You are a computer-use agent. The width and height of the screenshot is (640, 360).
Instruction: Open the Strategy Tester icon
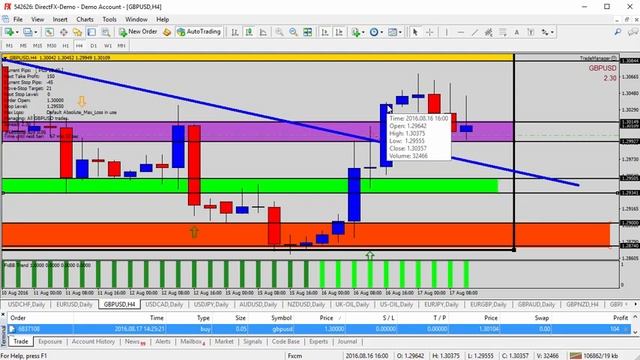pos(106,32)
